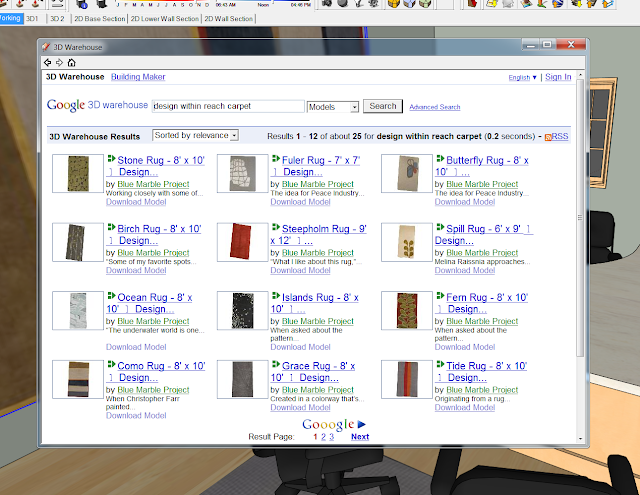640x495 pixels.
Task: Go to results page 3
Action: click(x=331, y=437)
